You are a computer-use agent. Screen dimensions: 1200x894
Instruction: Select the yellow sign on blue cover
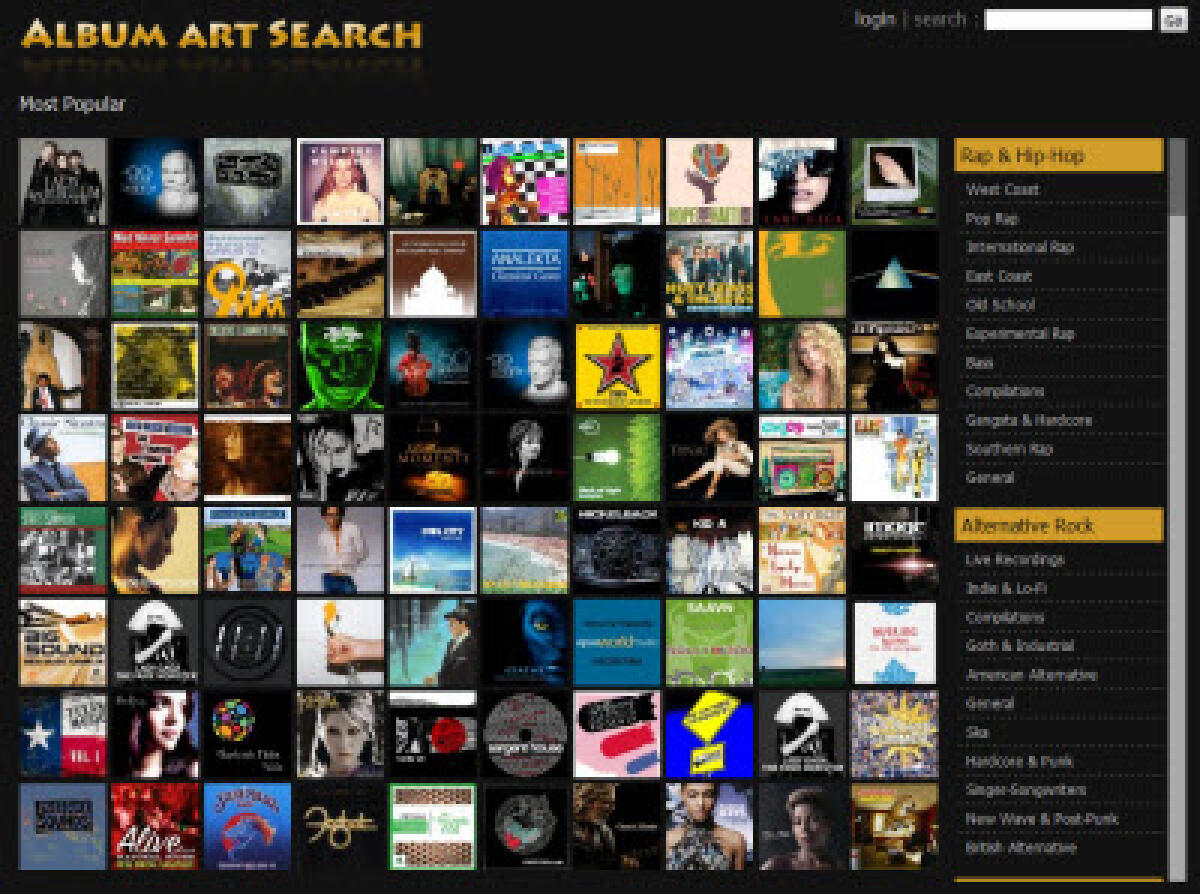[710, 734]
